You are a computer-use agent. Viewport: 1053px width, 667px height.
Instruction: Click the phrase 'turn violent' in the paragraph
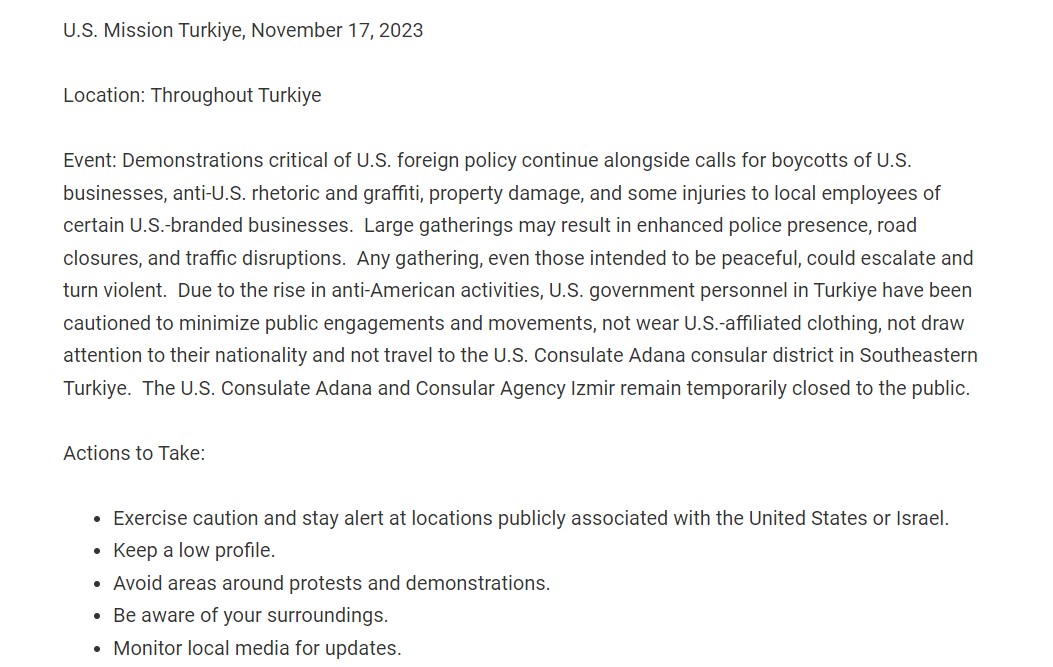click(x=113, y=291)
